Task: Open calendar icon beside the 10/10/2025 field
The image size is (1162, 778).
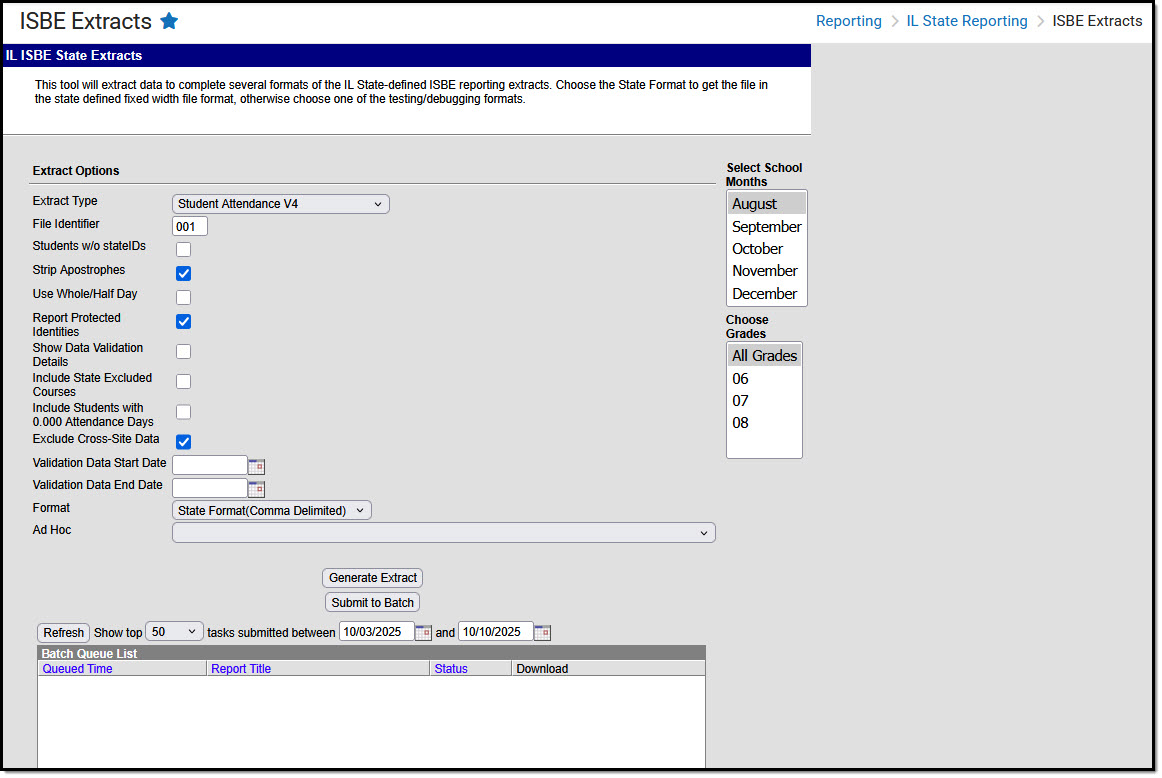Action: tap(542, 631)
